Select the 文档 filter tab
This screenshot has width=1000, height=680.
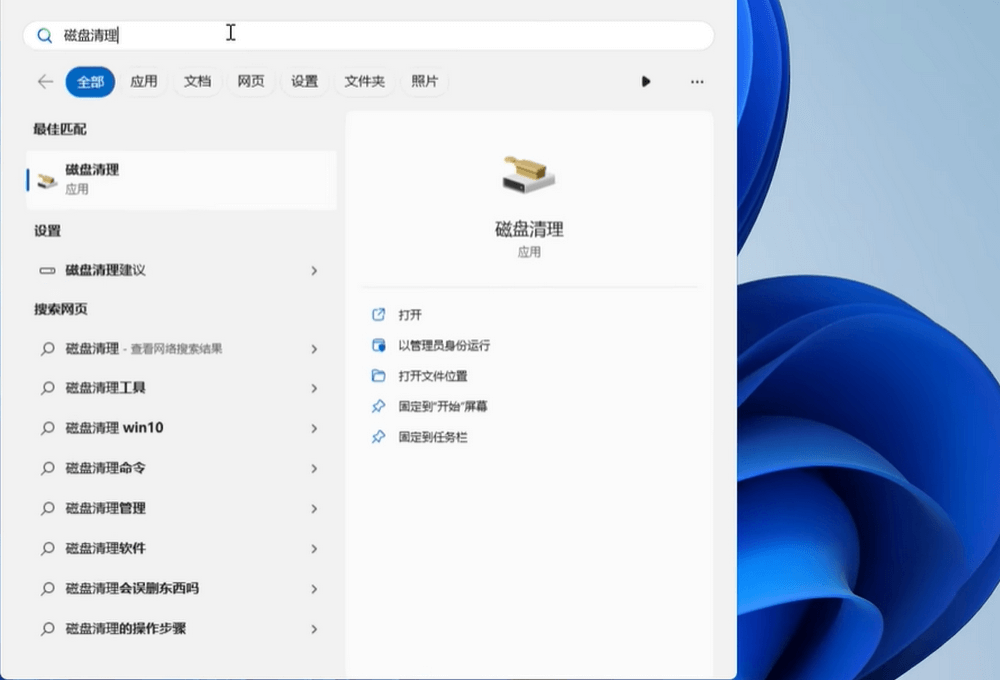click(x=197, y=82)
